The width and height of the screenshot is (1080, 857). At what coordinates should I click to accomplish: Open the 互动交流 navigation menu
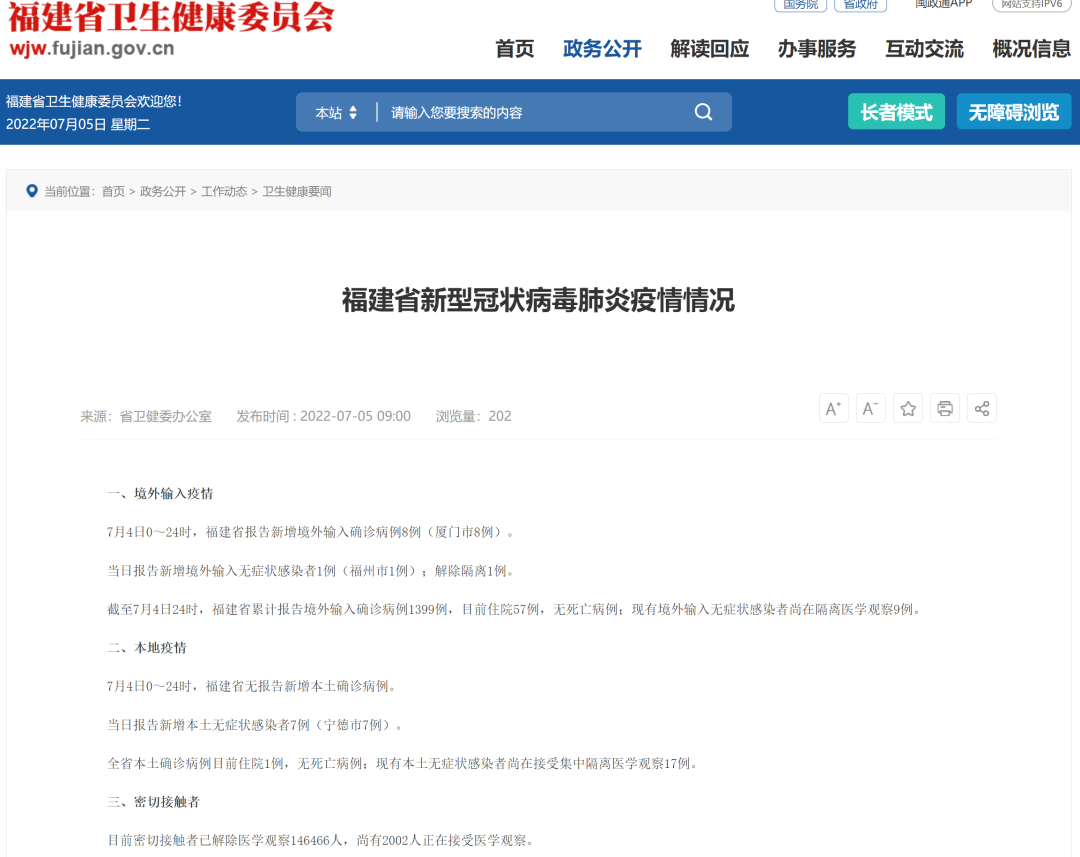coord(924,49)
